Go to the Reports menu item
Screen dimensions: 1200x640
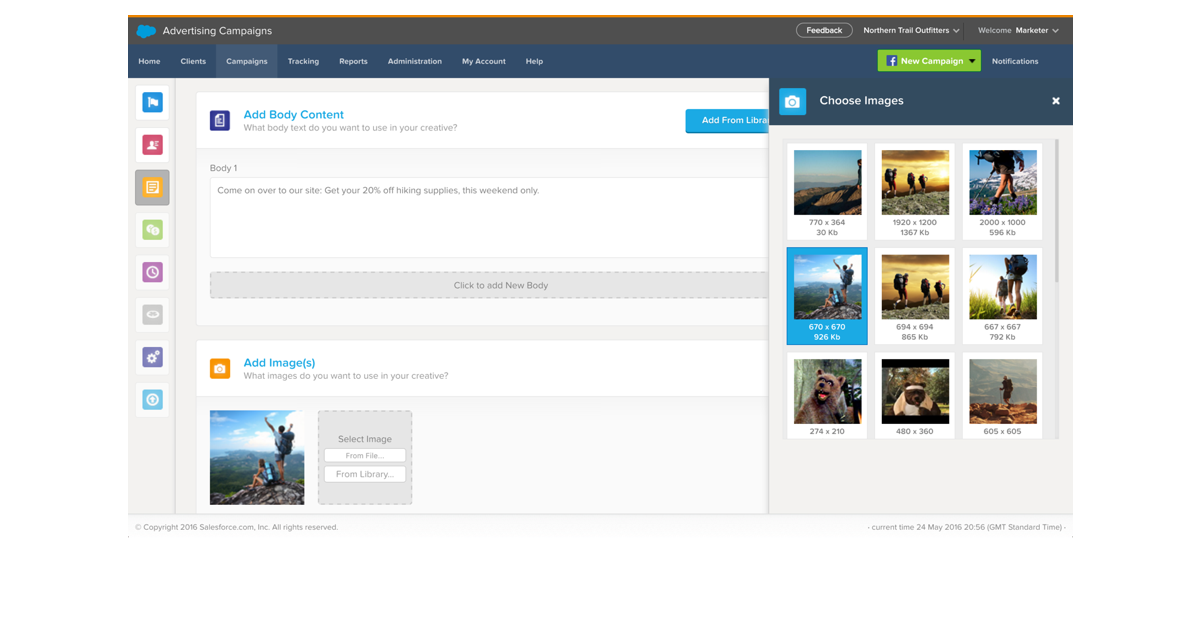tap(353, 61)
